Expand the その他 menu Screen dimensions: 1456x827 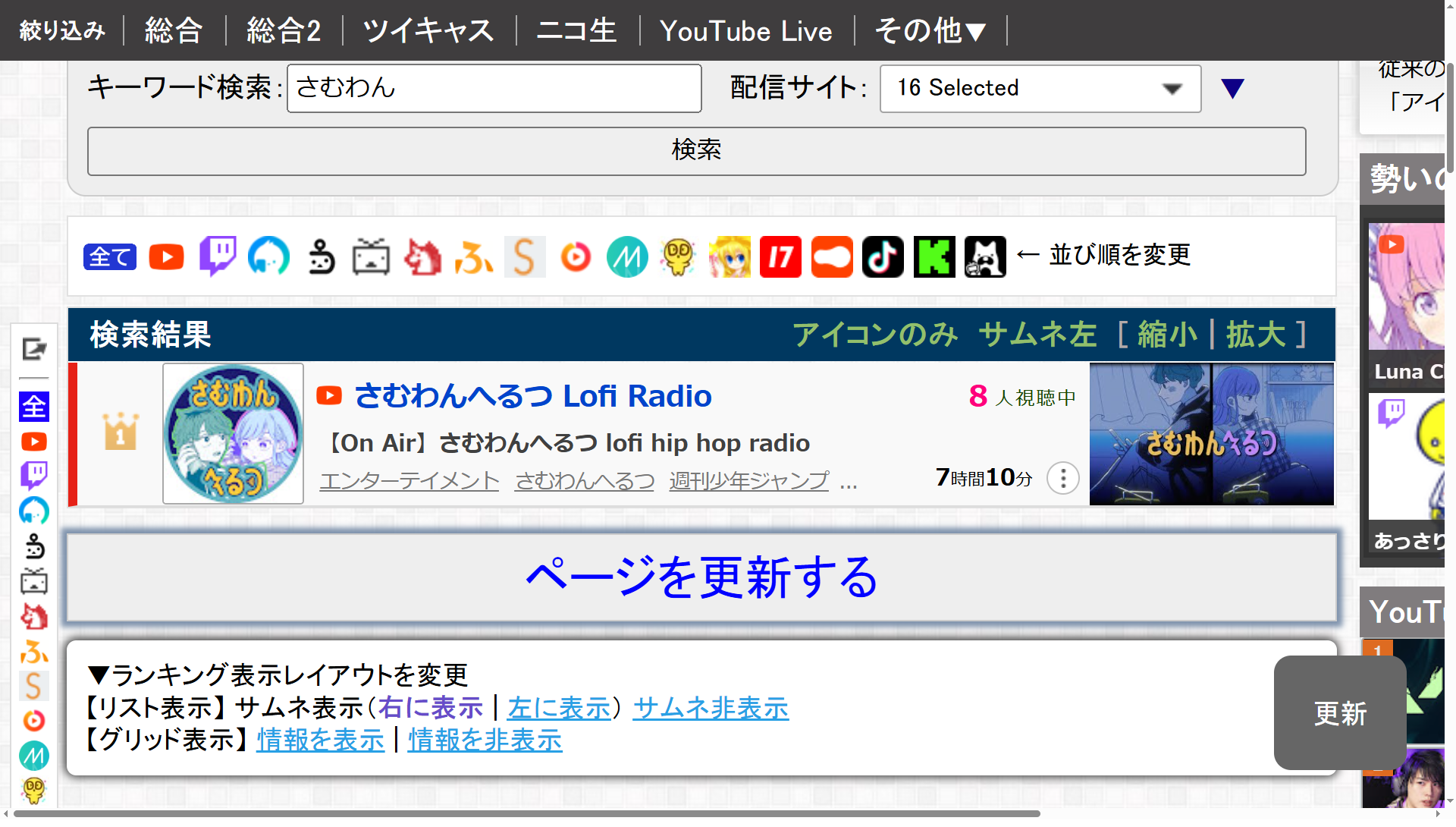click(x=930, y=31)
